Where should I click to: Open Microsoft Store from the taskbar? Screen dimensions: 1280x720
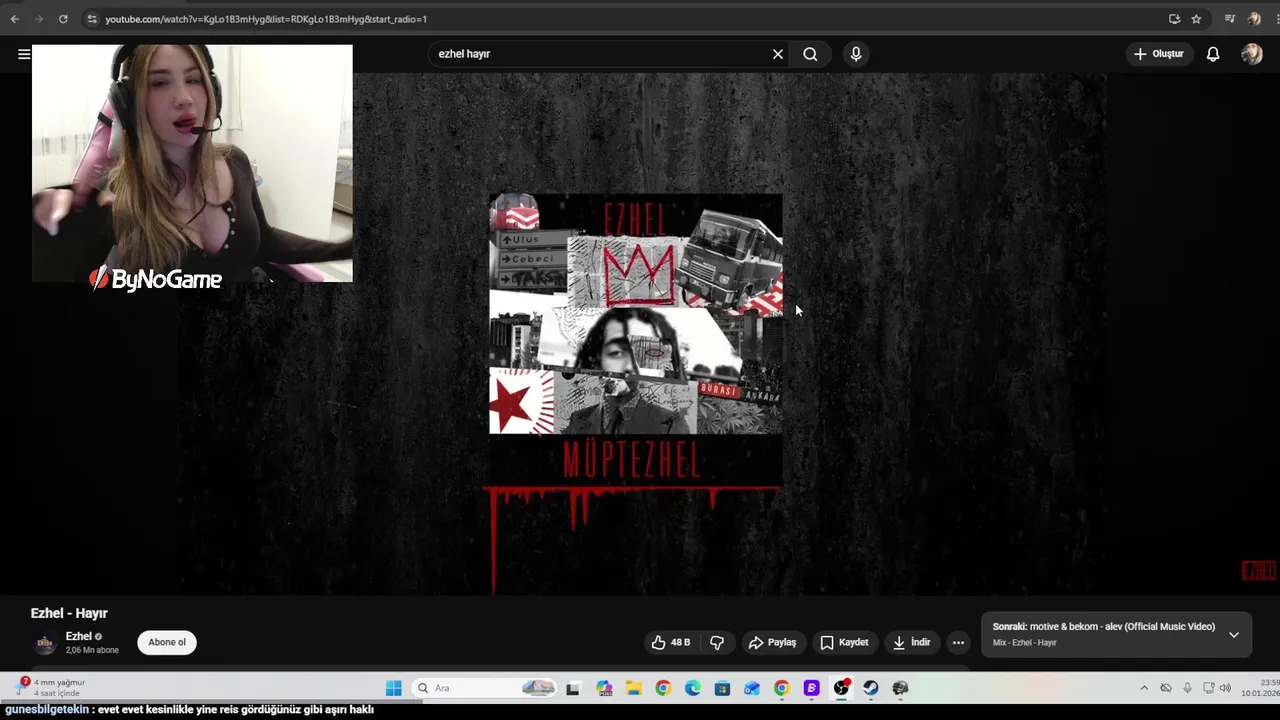click(722, 688)
